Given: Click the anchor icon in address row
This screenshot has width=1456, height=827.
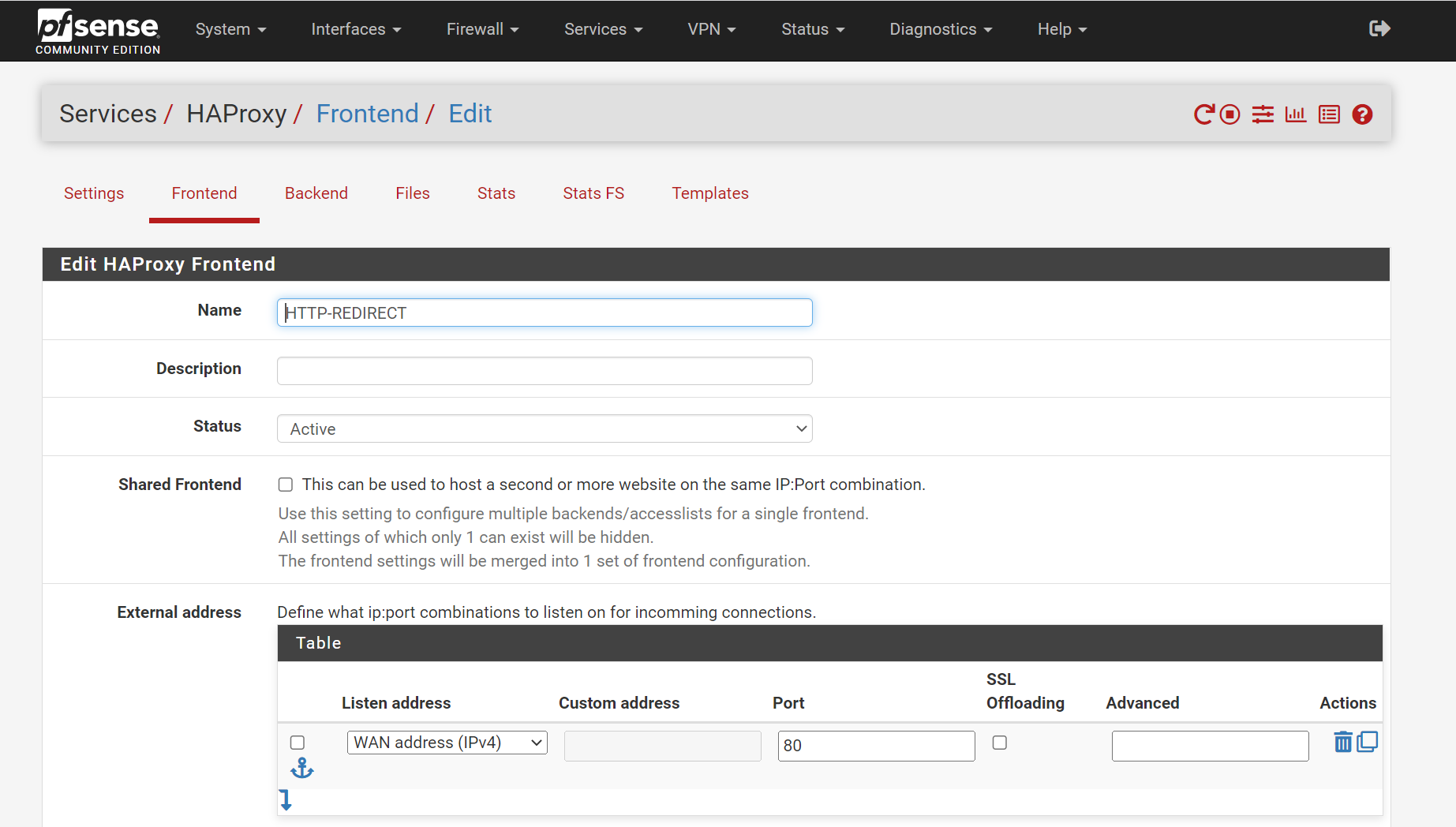Looking at the screenshot, I should [x=302, y=768].
